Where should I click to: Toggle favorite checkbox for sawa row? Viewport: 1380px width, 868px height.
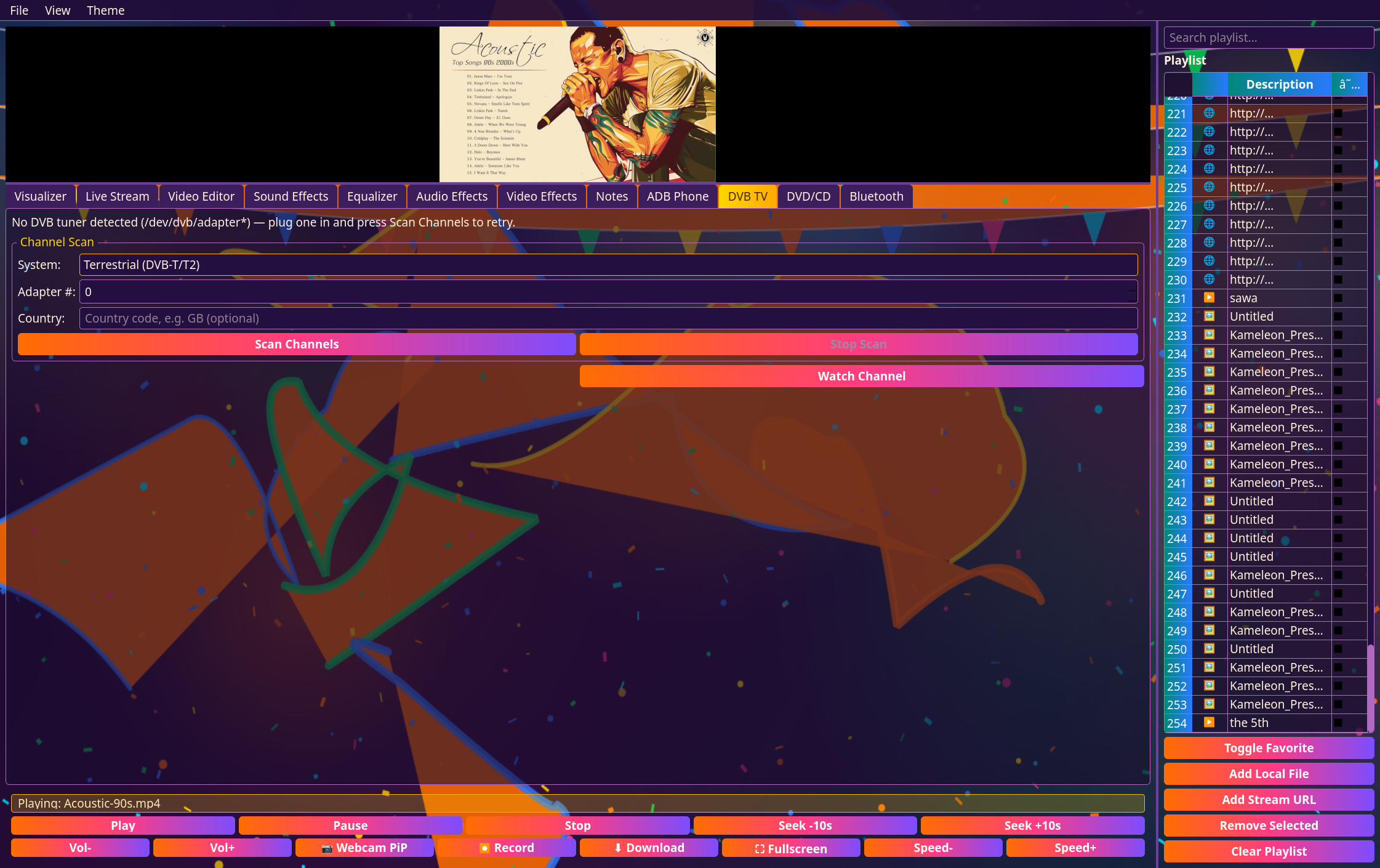[x=1338, y=298]
